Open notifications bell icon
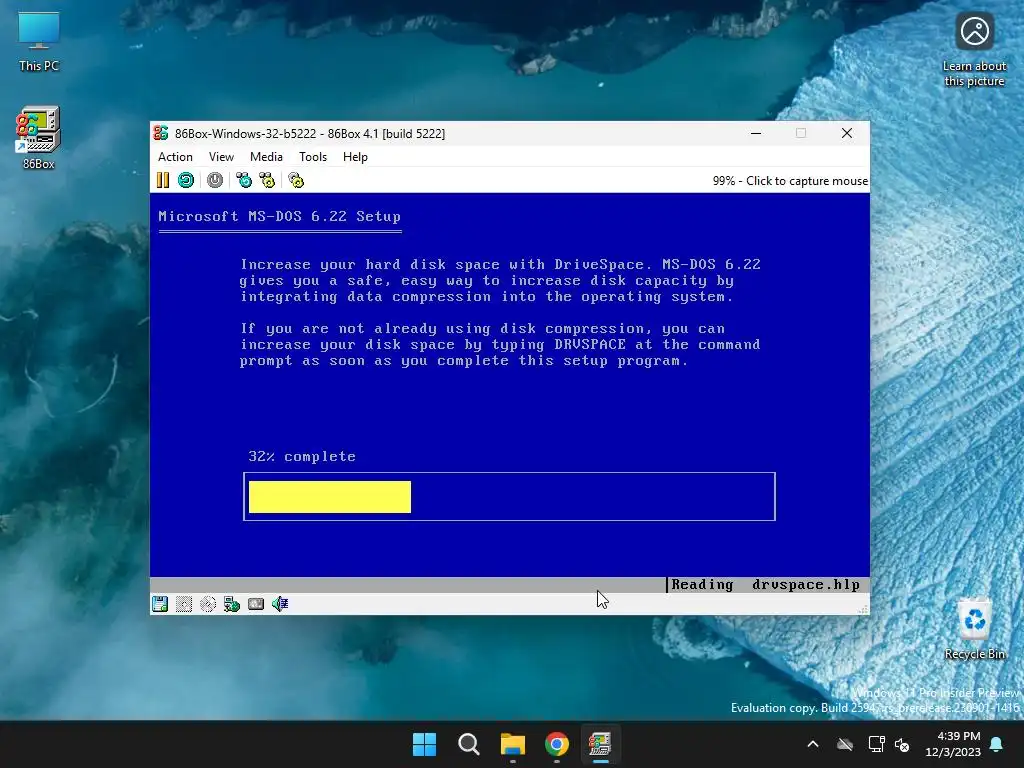1024x768 pixels. 997,744
